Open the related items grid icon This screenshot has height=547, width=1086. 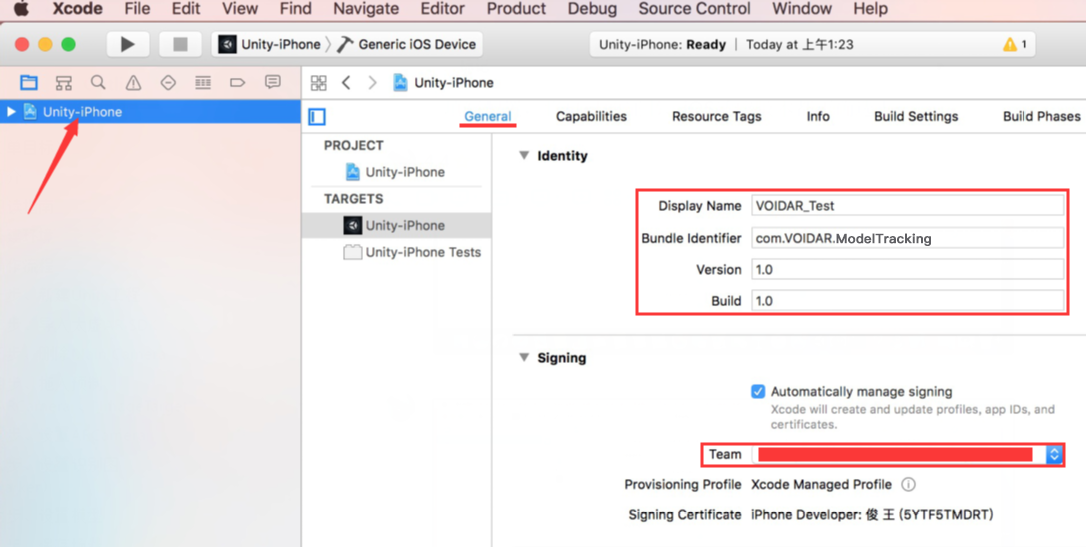(319, 83)
